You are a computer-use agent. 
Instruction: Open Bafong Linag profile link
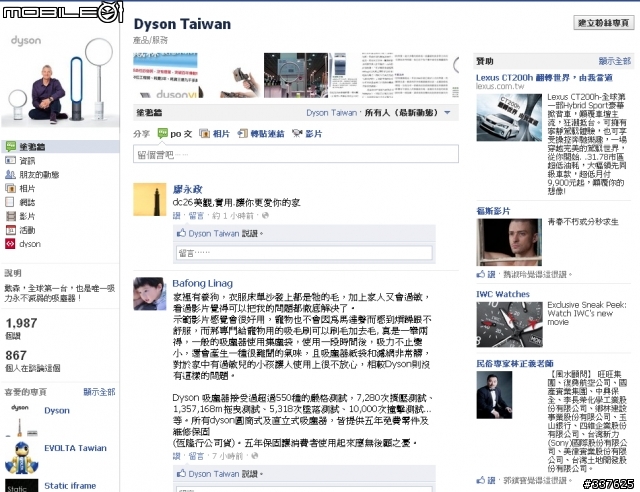(202, 283)
